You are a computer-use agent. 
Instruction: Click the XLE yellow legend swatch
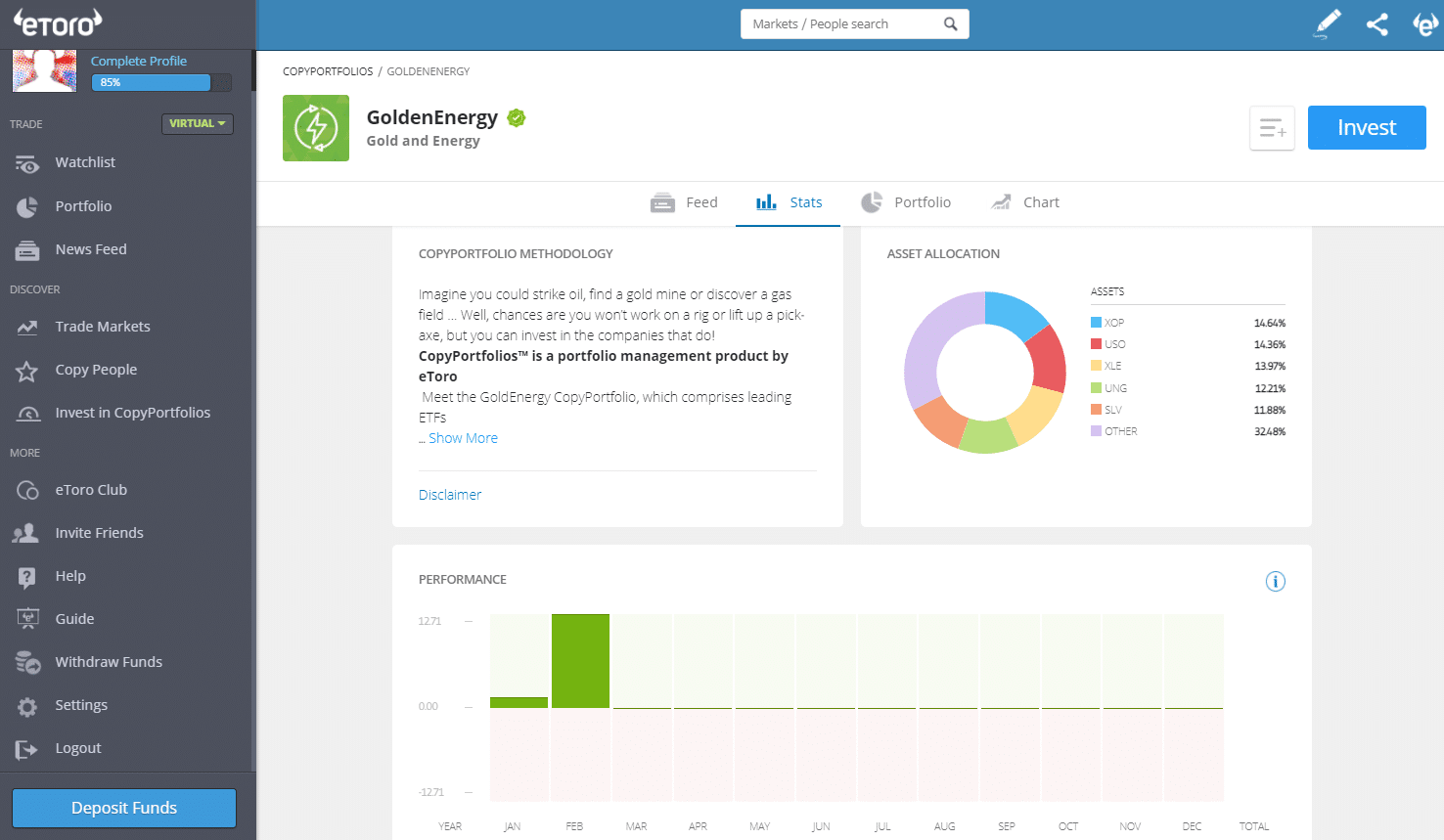click(x=1096, y=366)
